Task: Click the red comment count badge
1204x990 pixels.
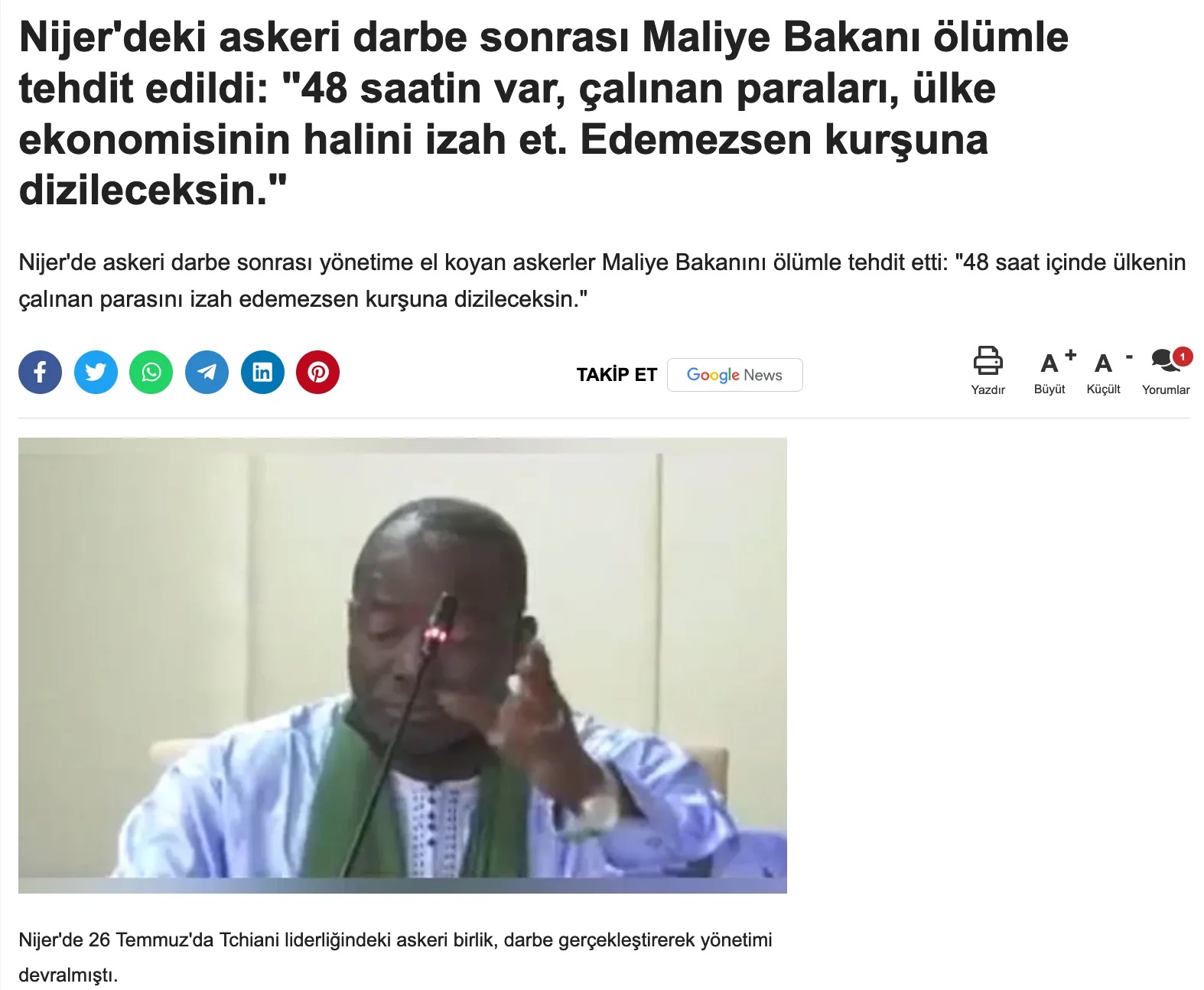Action: tap(1183, 357)
